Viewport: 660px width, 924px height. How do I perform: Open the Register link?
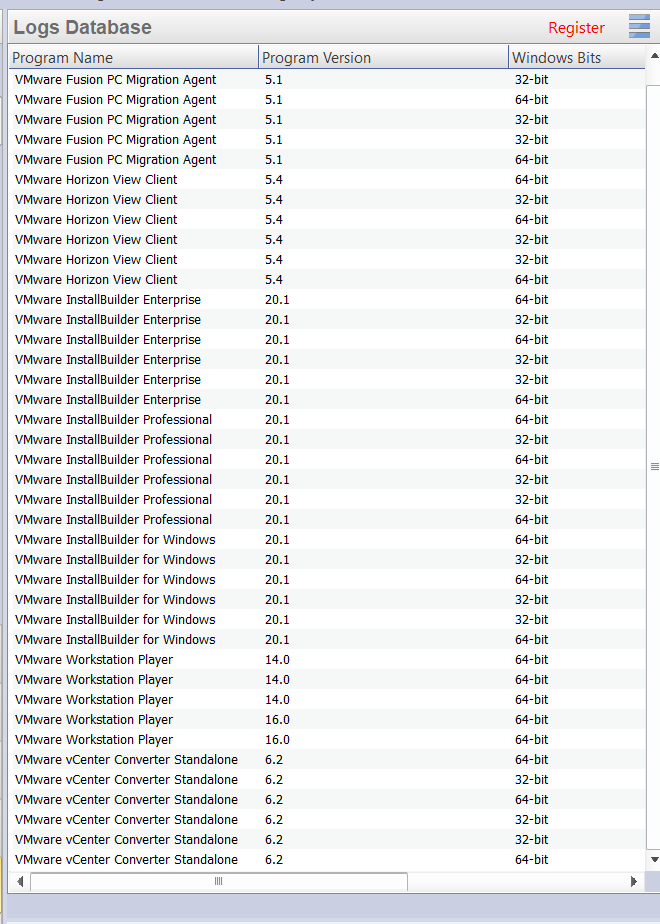(576, 28)
